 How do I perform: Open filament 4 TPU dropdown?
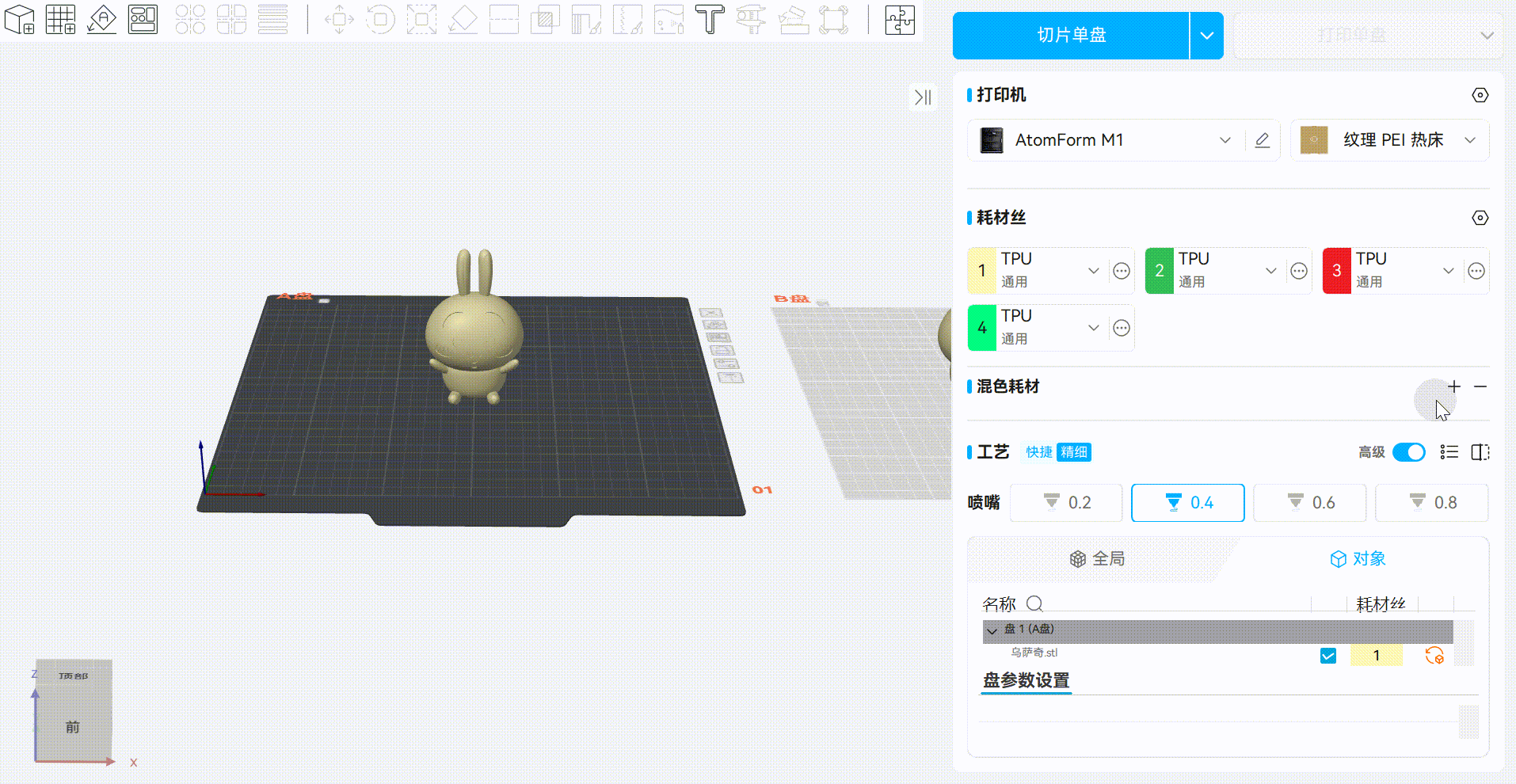tap(1093, 328)
